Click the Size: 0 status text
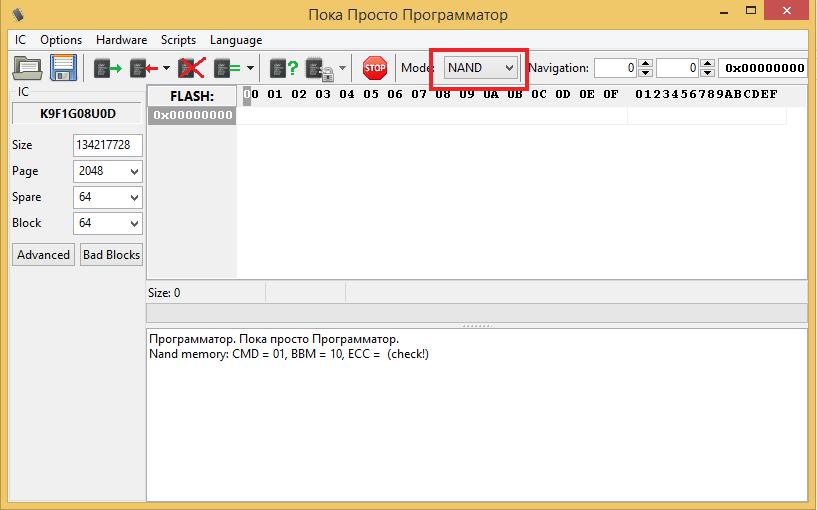This screenshot has height=510, width=817. 164,293
